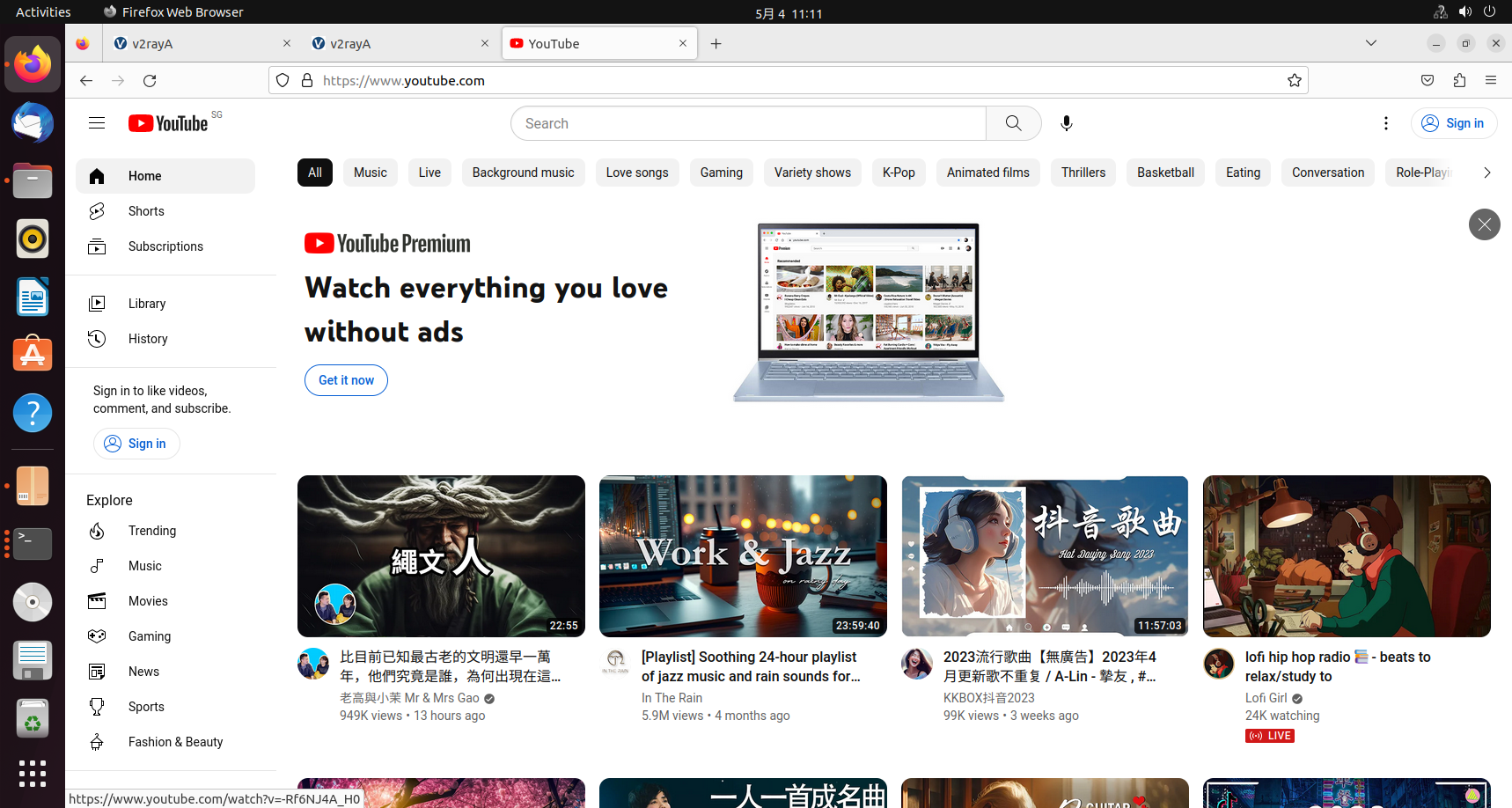The height and width of the screenshot is (808, 1512).
Task: Play the 繩文人 video thumbnail
Action: (x=441, y=556)
